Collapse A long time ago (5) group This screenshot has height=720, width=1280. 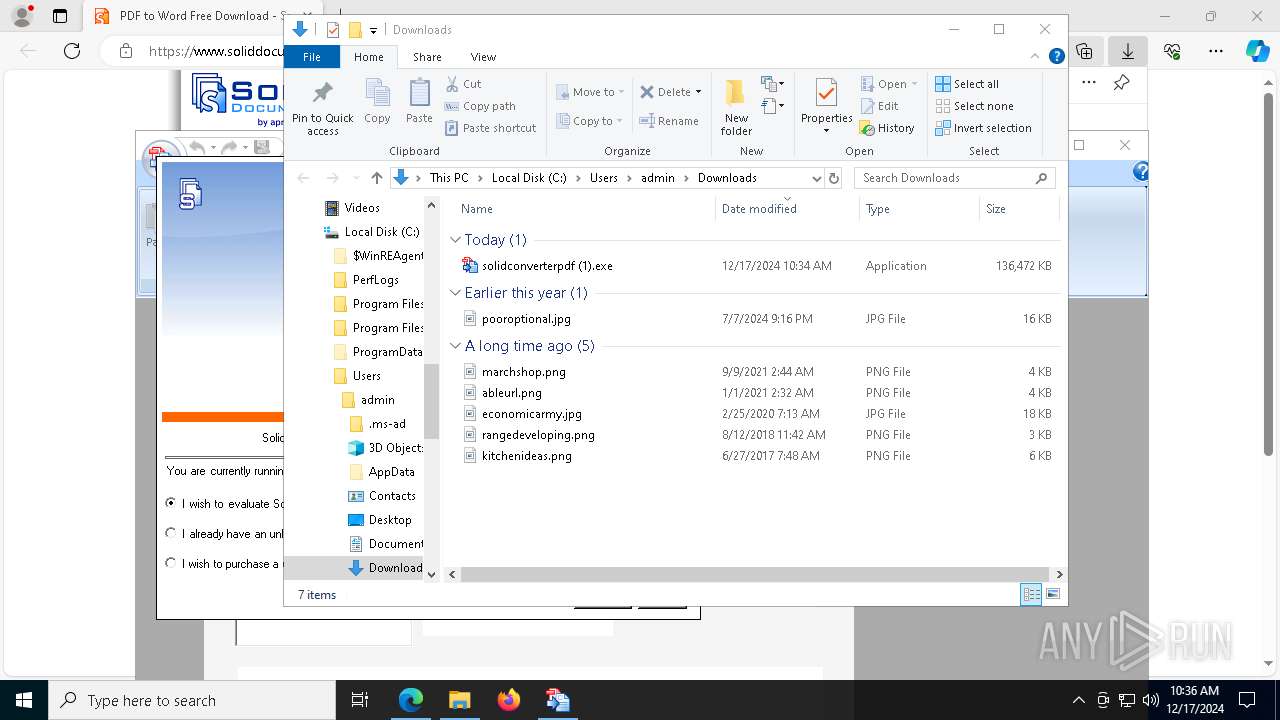455,346
